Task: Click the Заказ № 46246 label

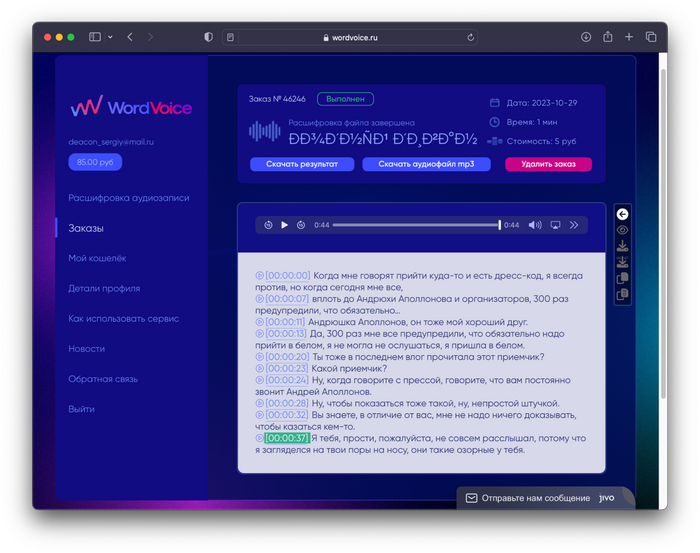Action: [277, 99]
